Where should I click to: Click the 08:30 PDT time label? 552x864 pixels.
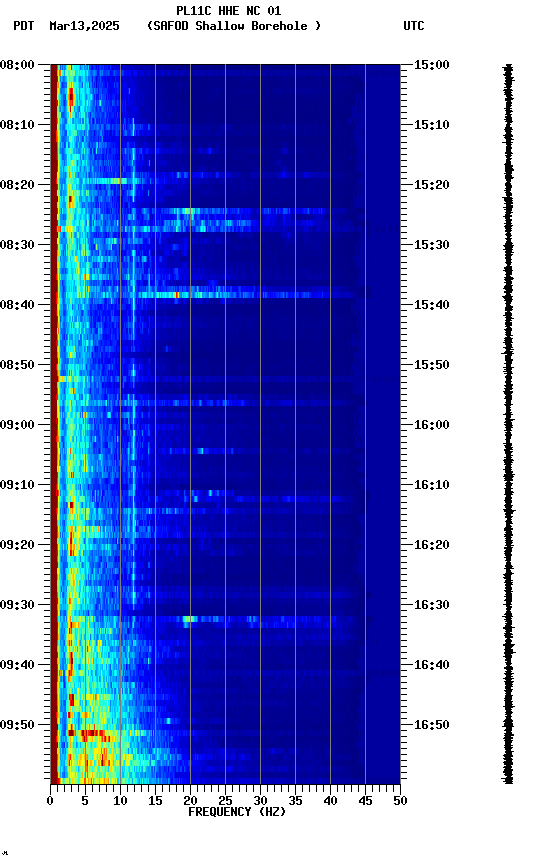(x=17, y=245)
